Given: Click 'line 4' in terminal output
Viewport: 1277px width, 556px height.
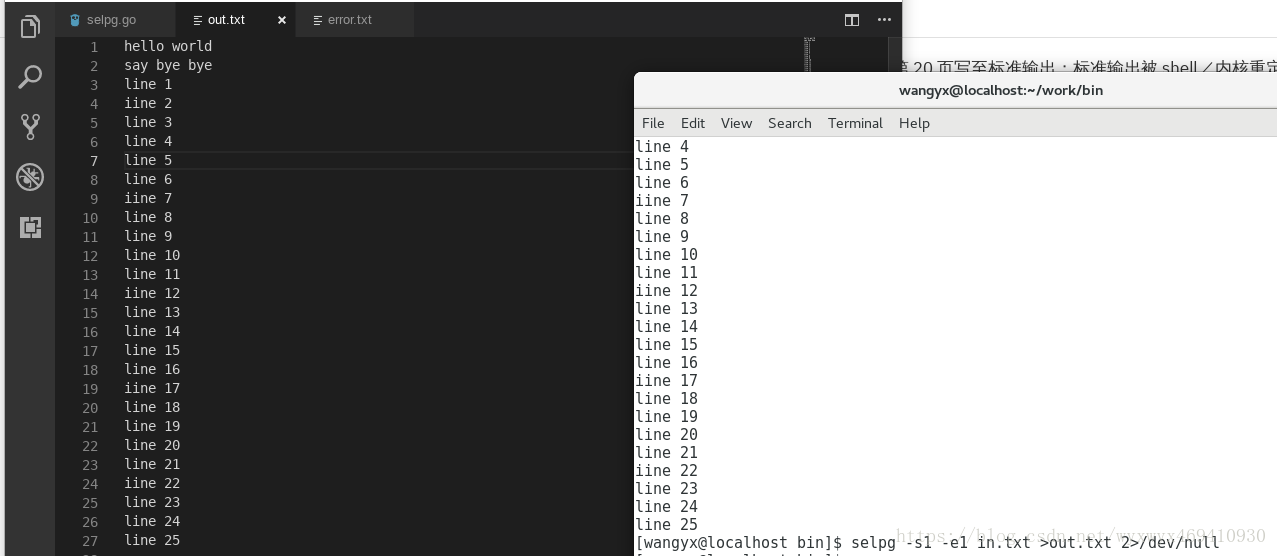Looking at the screenshot, I should click(x=662, y=147).
